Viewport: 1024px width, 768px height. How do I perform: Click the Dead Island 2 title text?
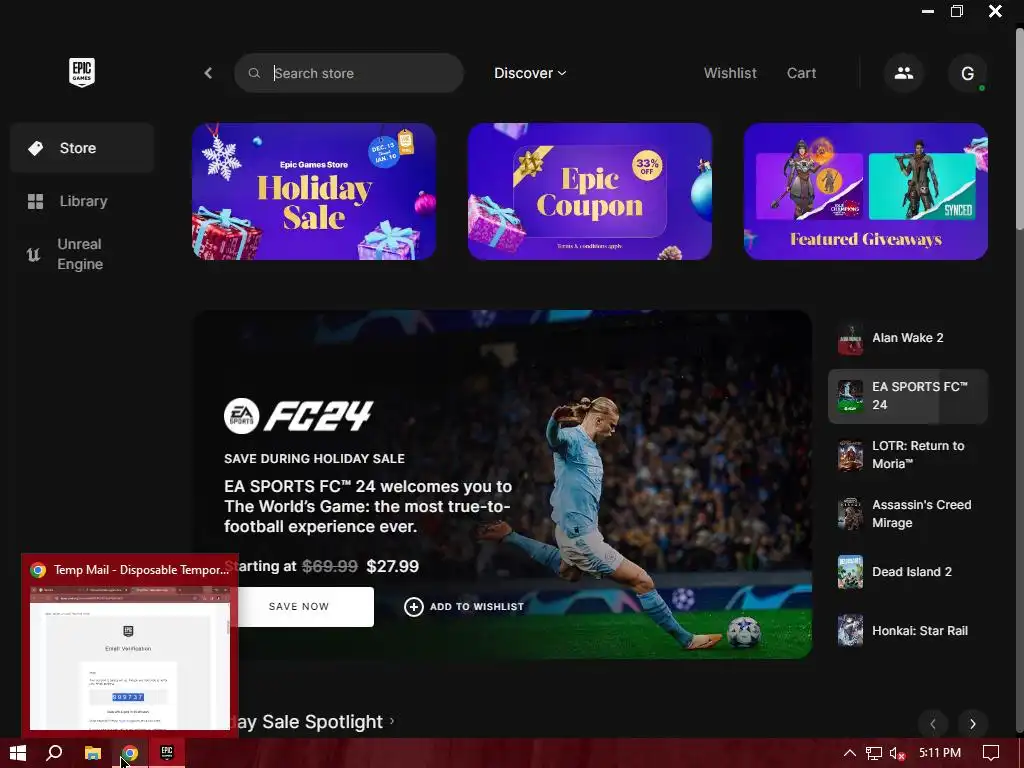[912, 572]
